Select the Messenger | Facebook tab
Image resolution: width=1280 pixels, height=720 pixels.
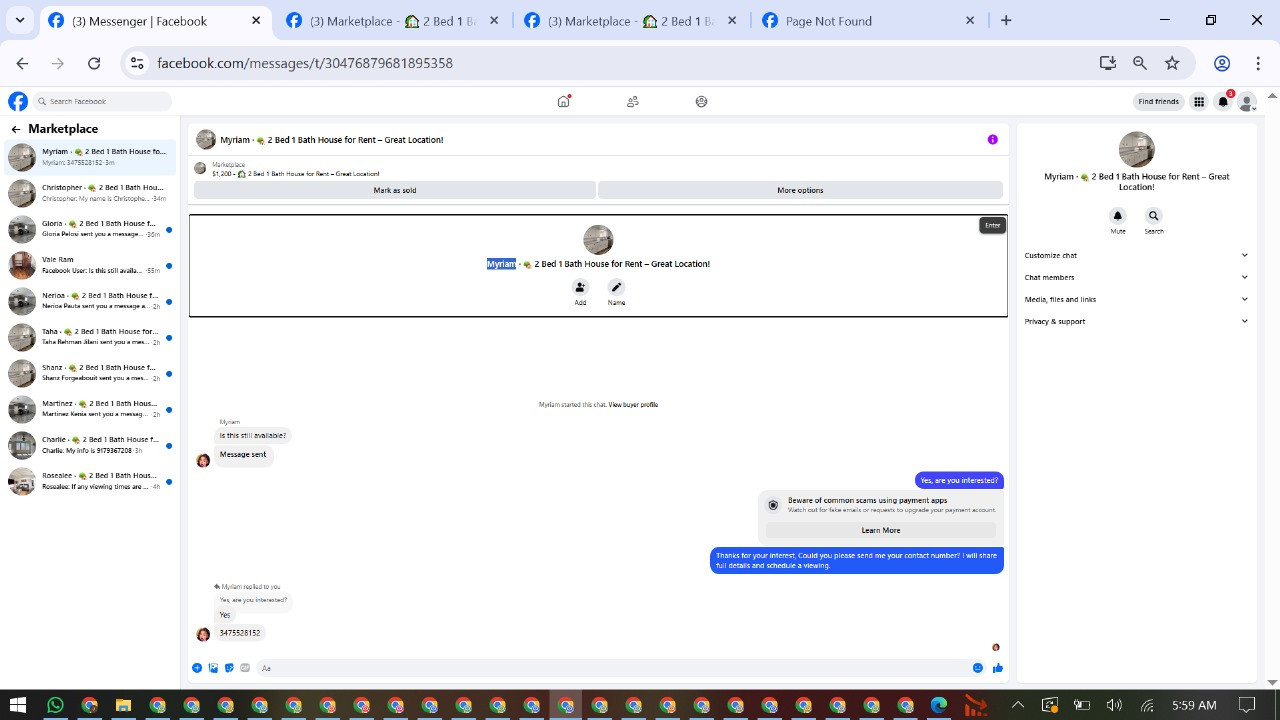pyautogui.click(x=155, y=20)
